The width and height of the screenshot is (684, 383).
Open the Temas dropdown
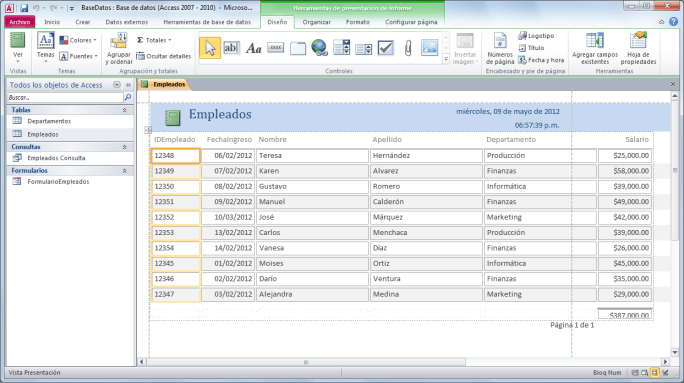pos(45,49)
